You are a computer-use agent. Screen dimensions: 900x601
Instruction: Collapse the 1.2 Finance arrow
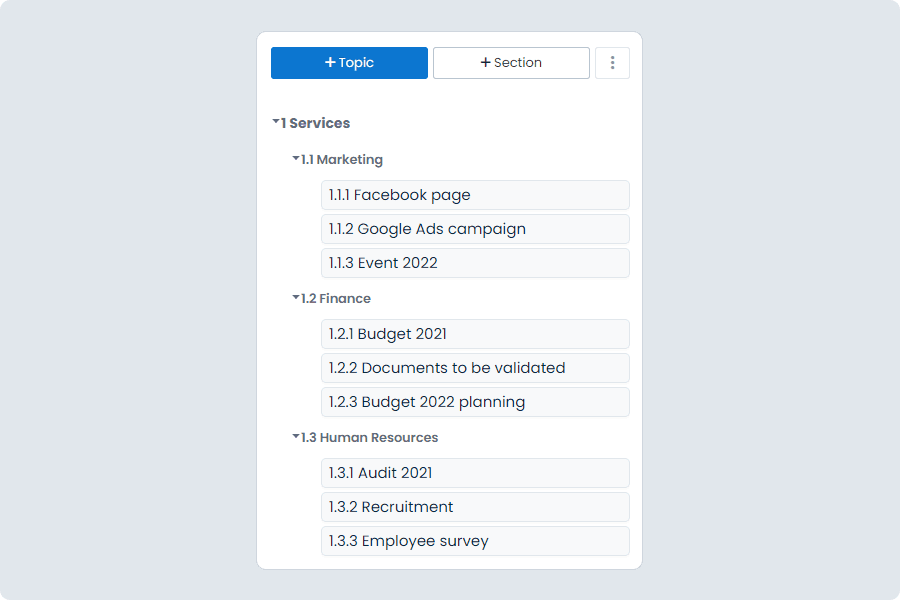pos(296,298)
